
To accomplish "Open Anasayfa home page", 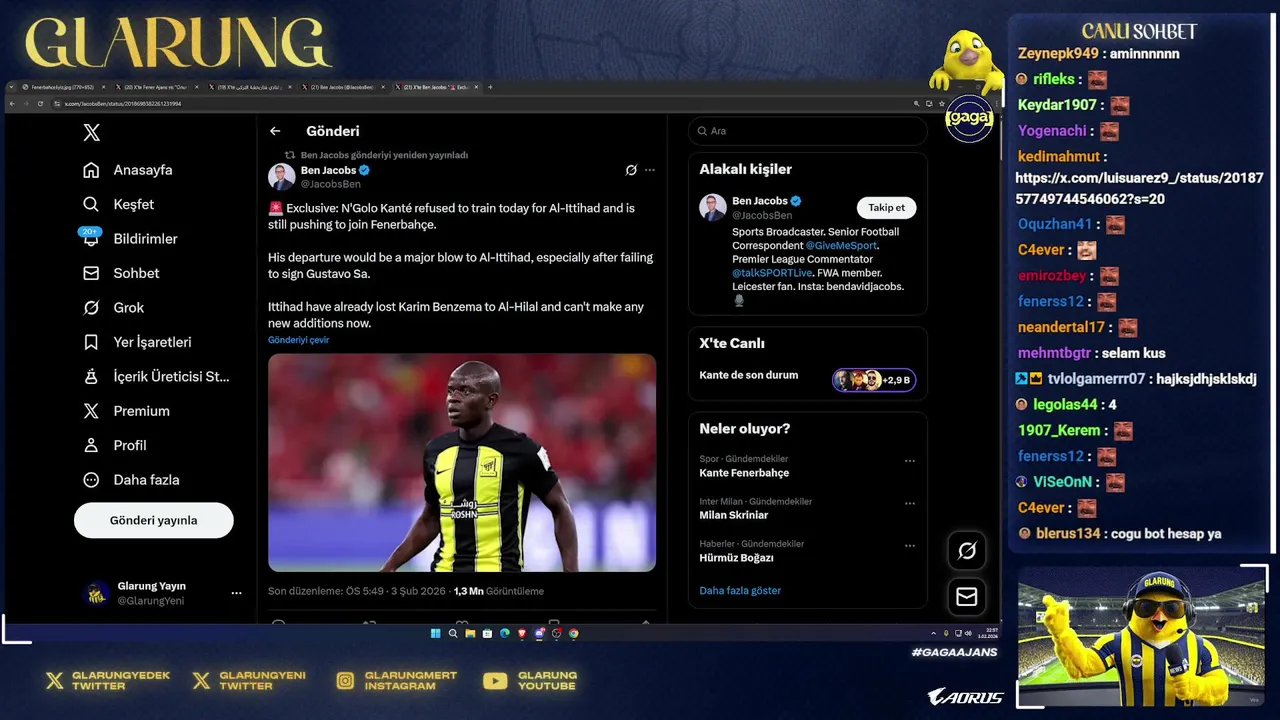I will pos(128,170).
